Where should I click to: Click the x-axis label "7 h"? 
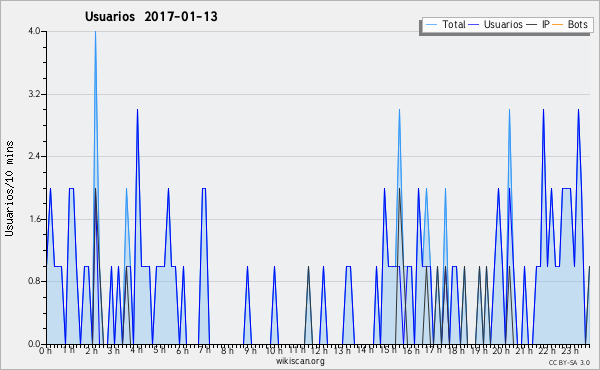tap(204, 350)
